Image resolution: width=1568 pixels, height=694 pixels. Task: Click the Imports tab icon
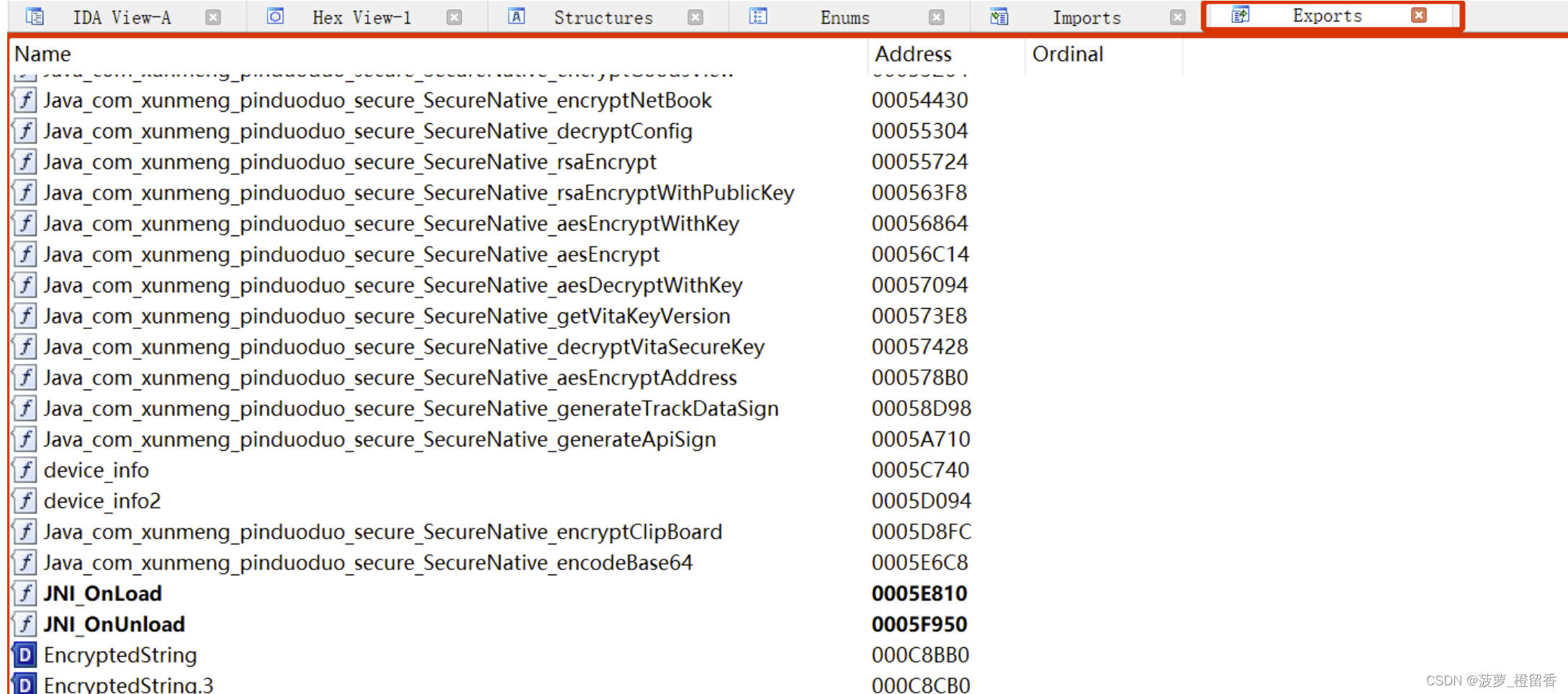click(999, 16)
